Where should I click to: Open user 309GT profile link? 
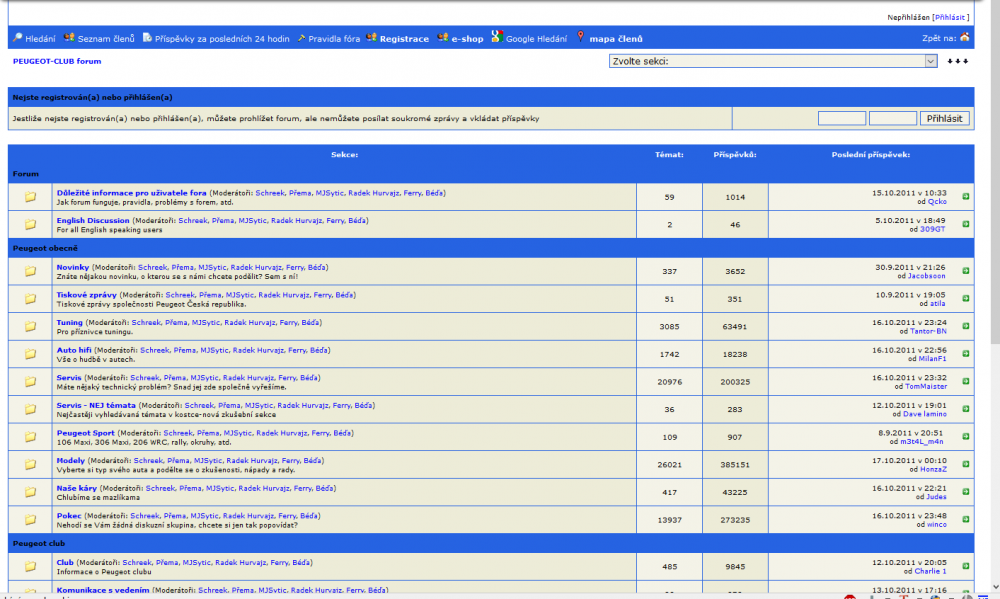click(x=933, y=229)
